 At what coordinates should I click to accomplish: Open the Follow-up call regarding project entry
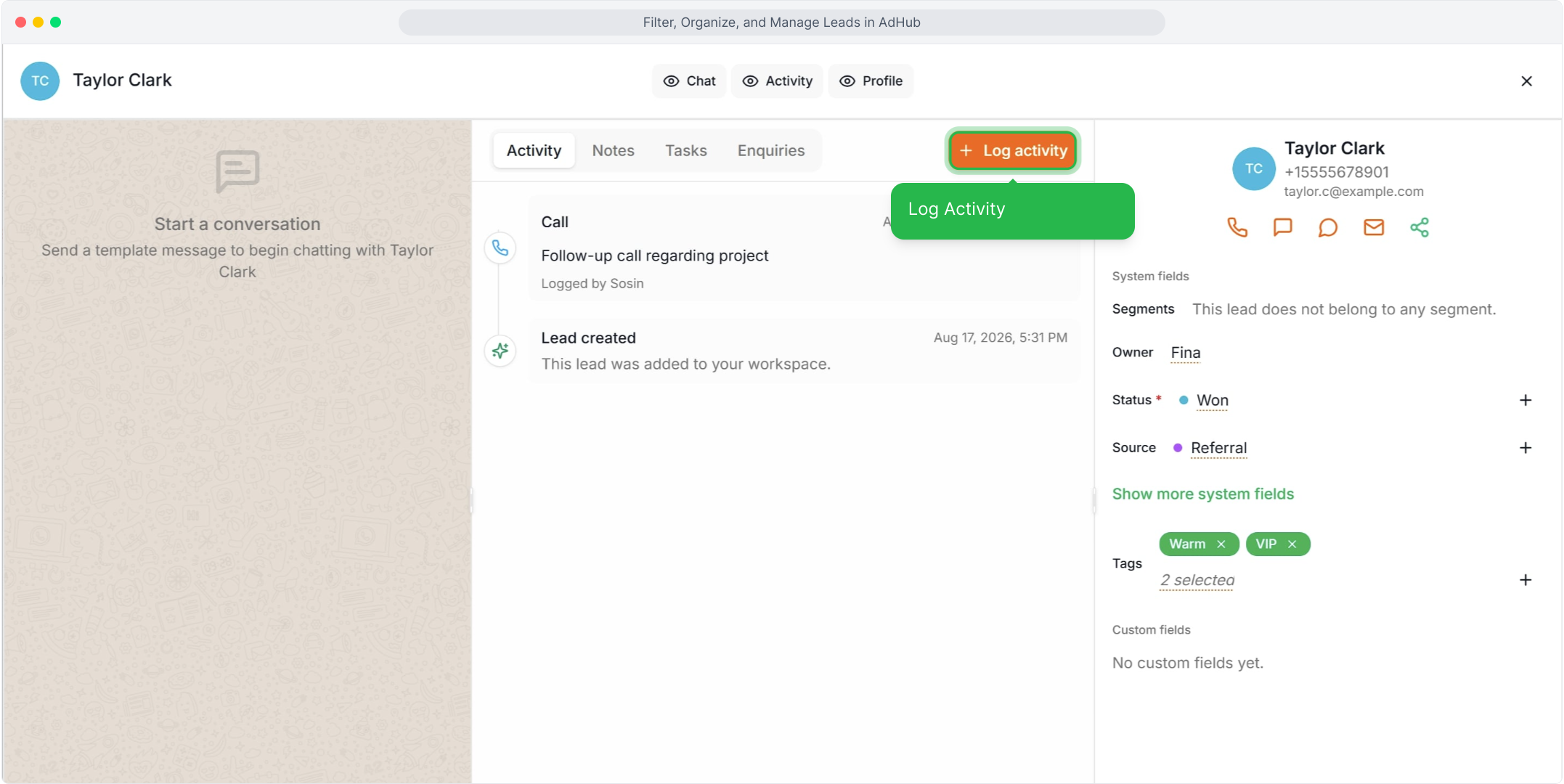tap(804, 248)
